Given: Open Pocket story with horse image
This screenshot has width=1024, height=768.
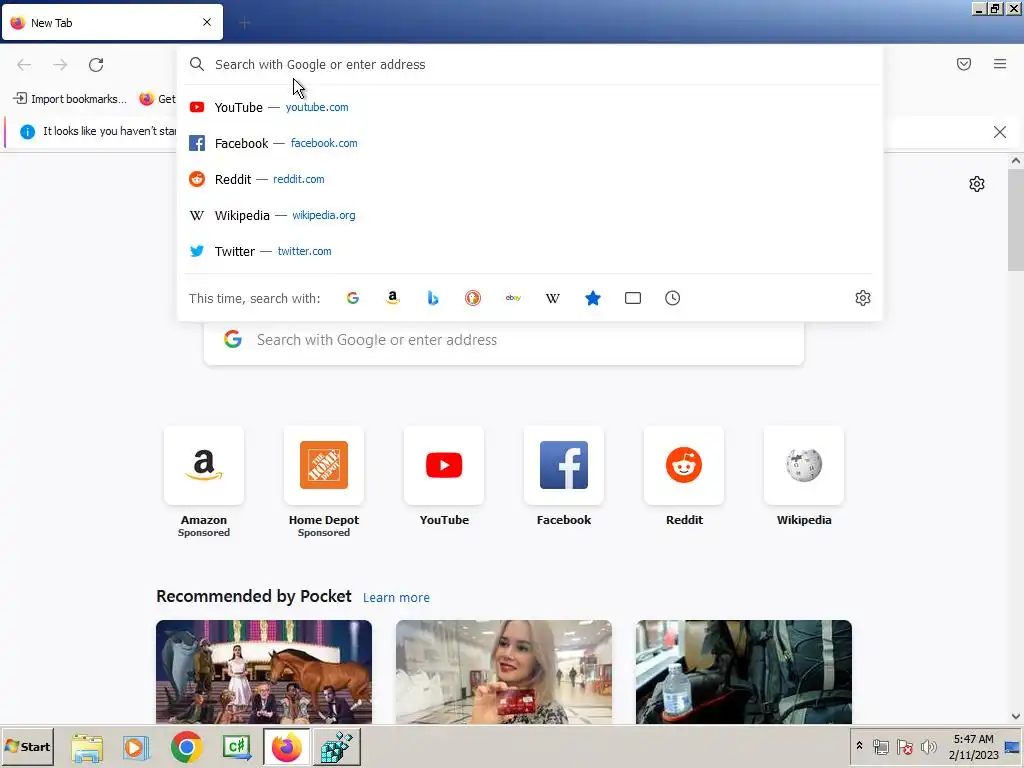Looking at the screenshot, I should pos(264,672).
